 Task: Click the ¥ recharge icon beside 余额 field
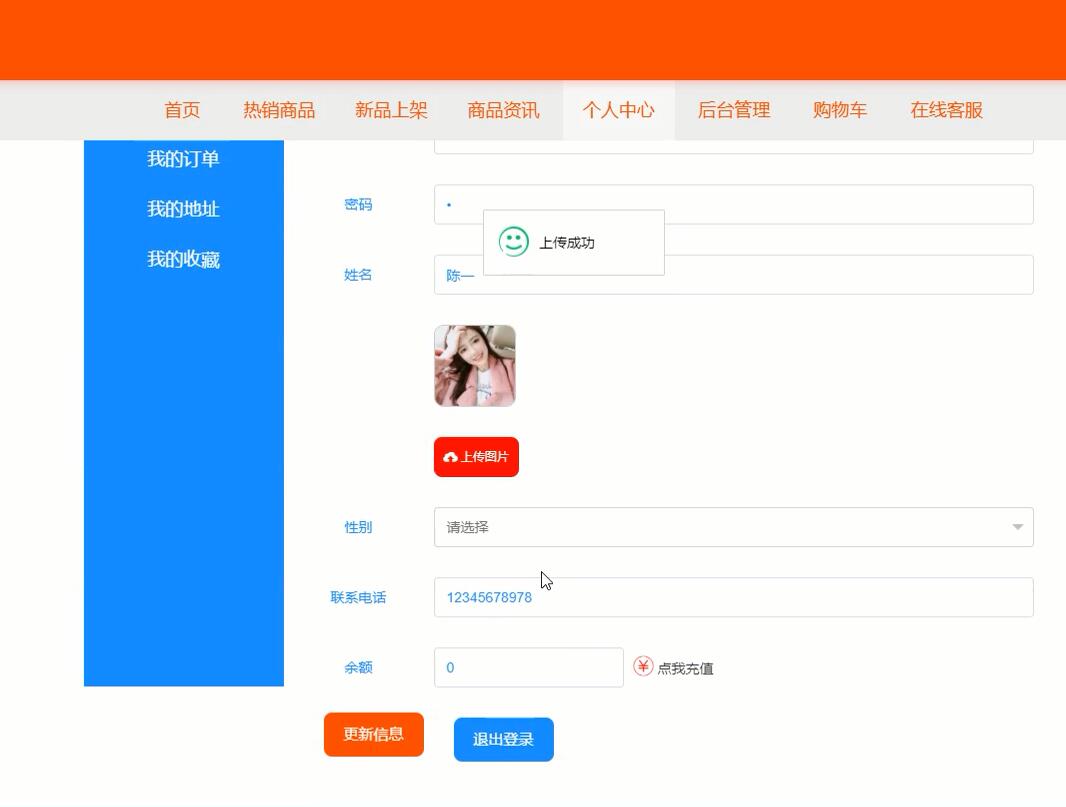(x=641, y=666)
